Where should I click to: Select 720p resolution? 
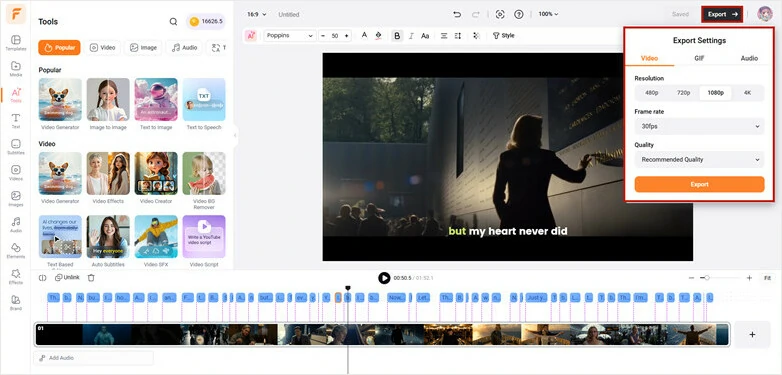pos(683,93)
